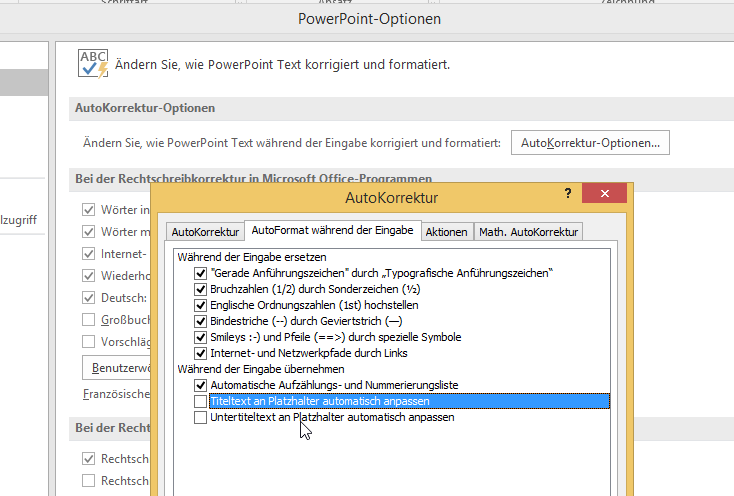Open the Math. AutoKorrektur tab

[x=528, y=232]
